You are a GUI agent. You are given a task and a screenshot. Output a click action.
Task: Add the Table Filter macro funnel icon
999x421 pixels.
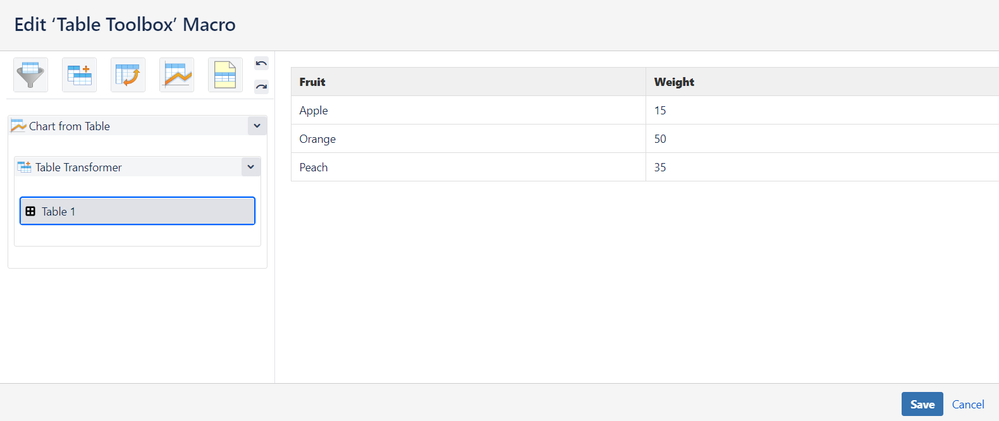point(31,75)
